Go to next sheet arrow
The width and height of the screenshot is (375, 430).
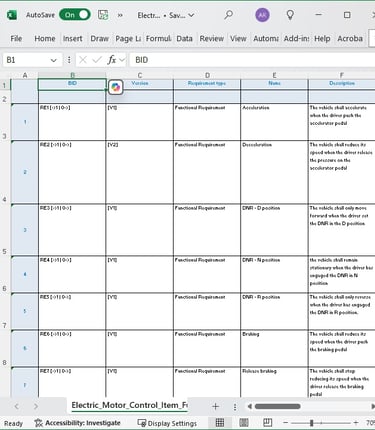click(36, 406)
